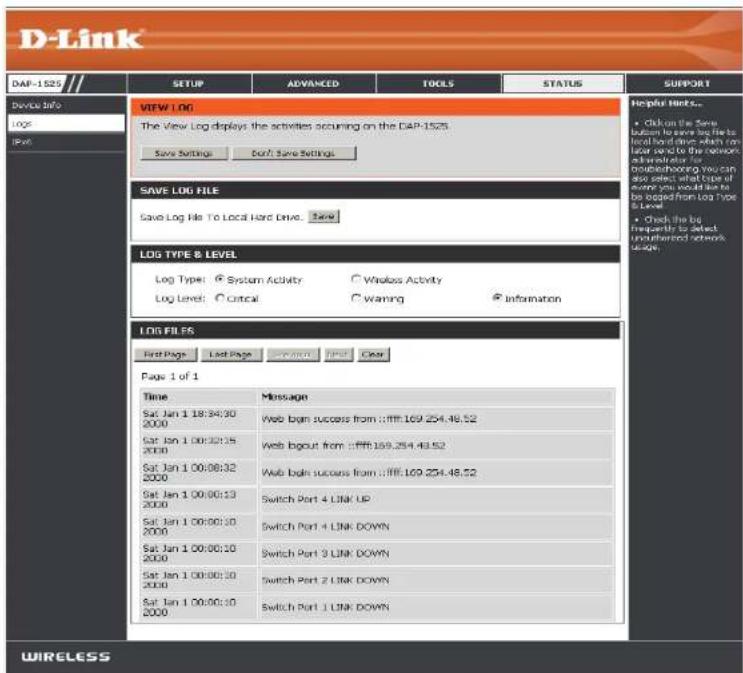Click the 18:34:30 timestamp cell
Image resolution: width=743 pixels, height=673 pixels.
pos(199,418)
